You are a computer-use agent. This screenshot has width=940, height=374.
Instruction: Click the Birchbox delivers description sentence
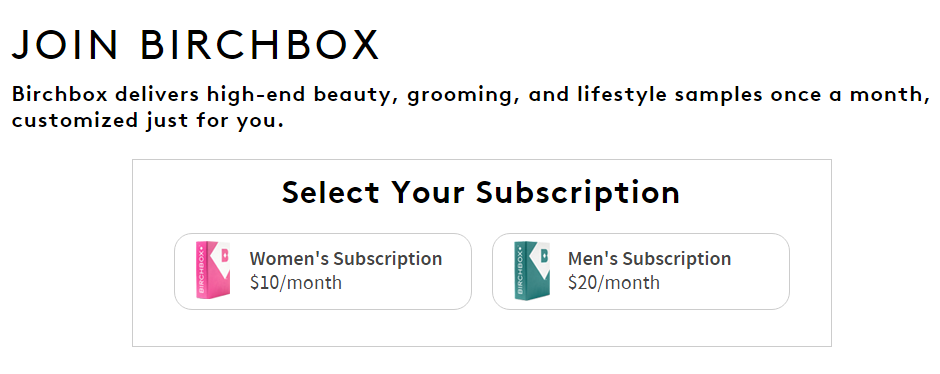tap(471, 108)
